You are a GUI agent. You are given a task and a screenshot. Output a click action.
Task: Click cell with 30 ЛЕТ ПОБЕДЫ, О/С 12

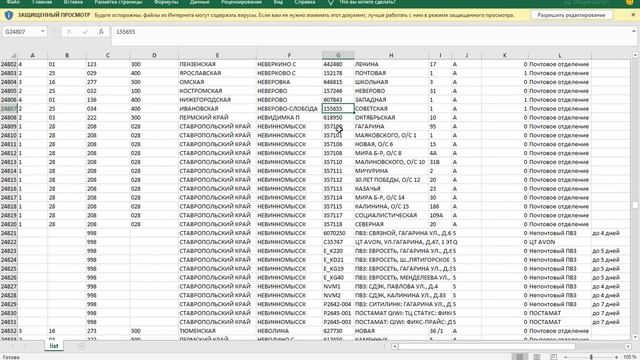coord(391,180)
